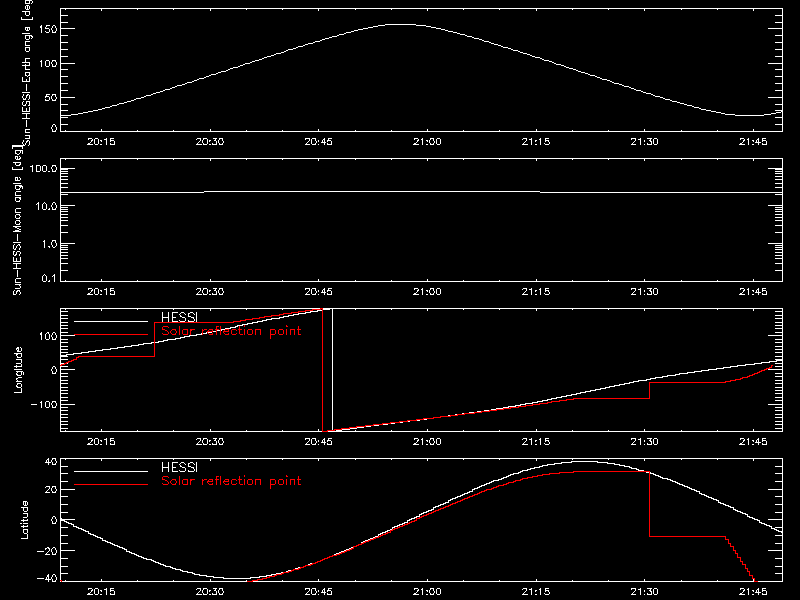Screen dimensions: 800x600
Task: Click 20:15 time label under Latitude plot
Action: click(x=101, y=592)
